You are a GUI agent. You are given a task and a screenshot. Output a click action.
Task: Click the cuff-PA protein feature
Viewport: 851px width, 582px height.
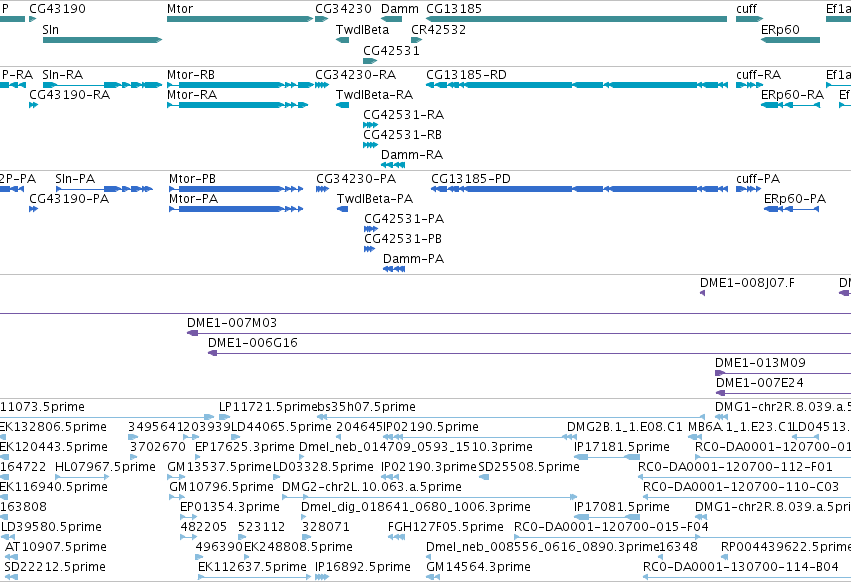pyautogui.click(x=748, y=189)
